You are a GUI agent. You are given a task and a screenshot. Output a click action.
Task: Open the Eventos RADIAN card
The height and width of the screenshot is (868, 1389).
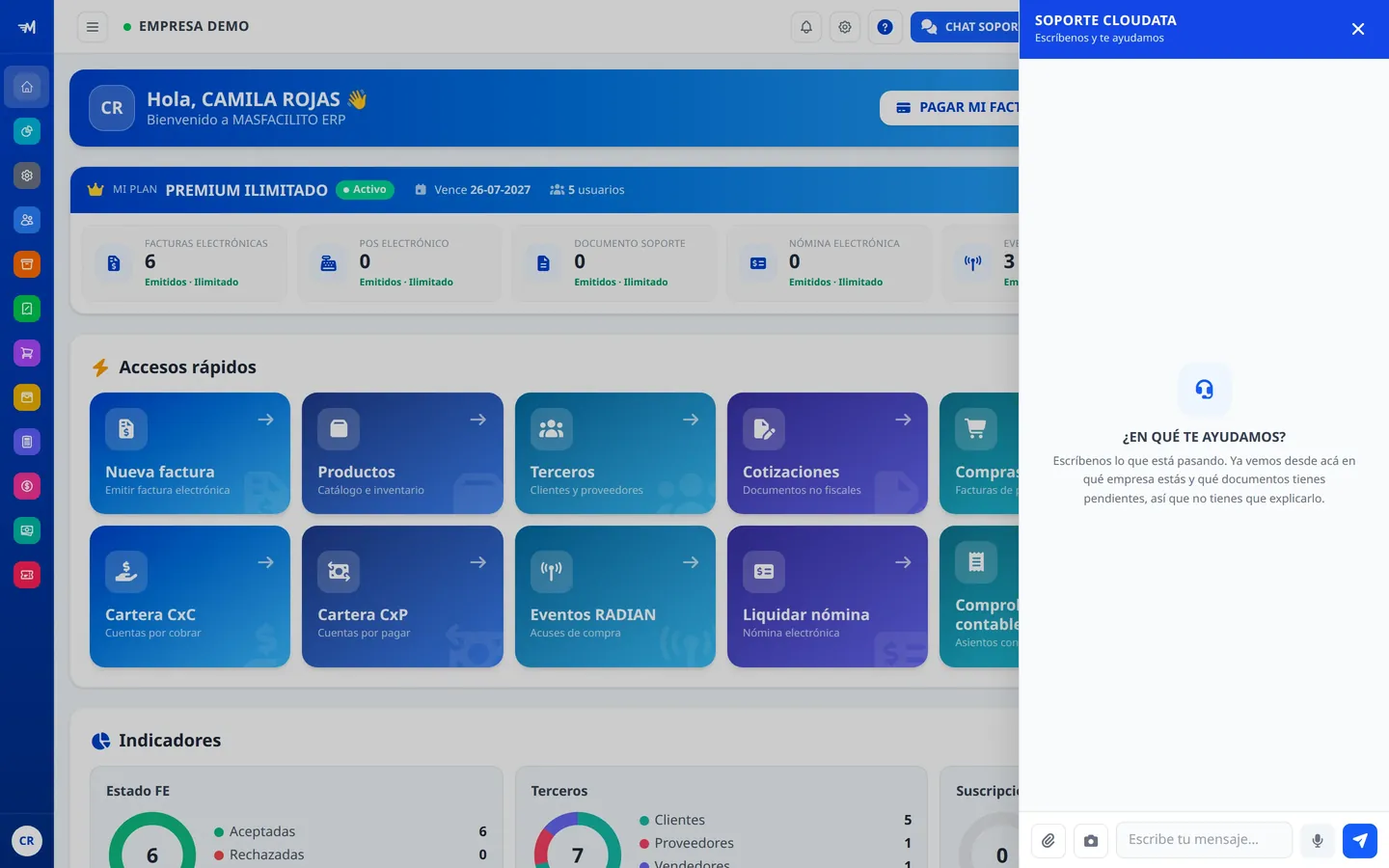point(615,596)
